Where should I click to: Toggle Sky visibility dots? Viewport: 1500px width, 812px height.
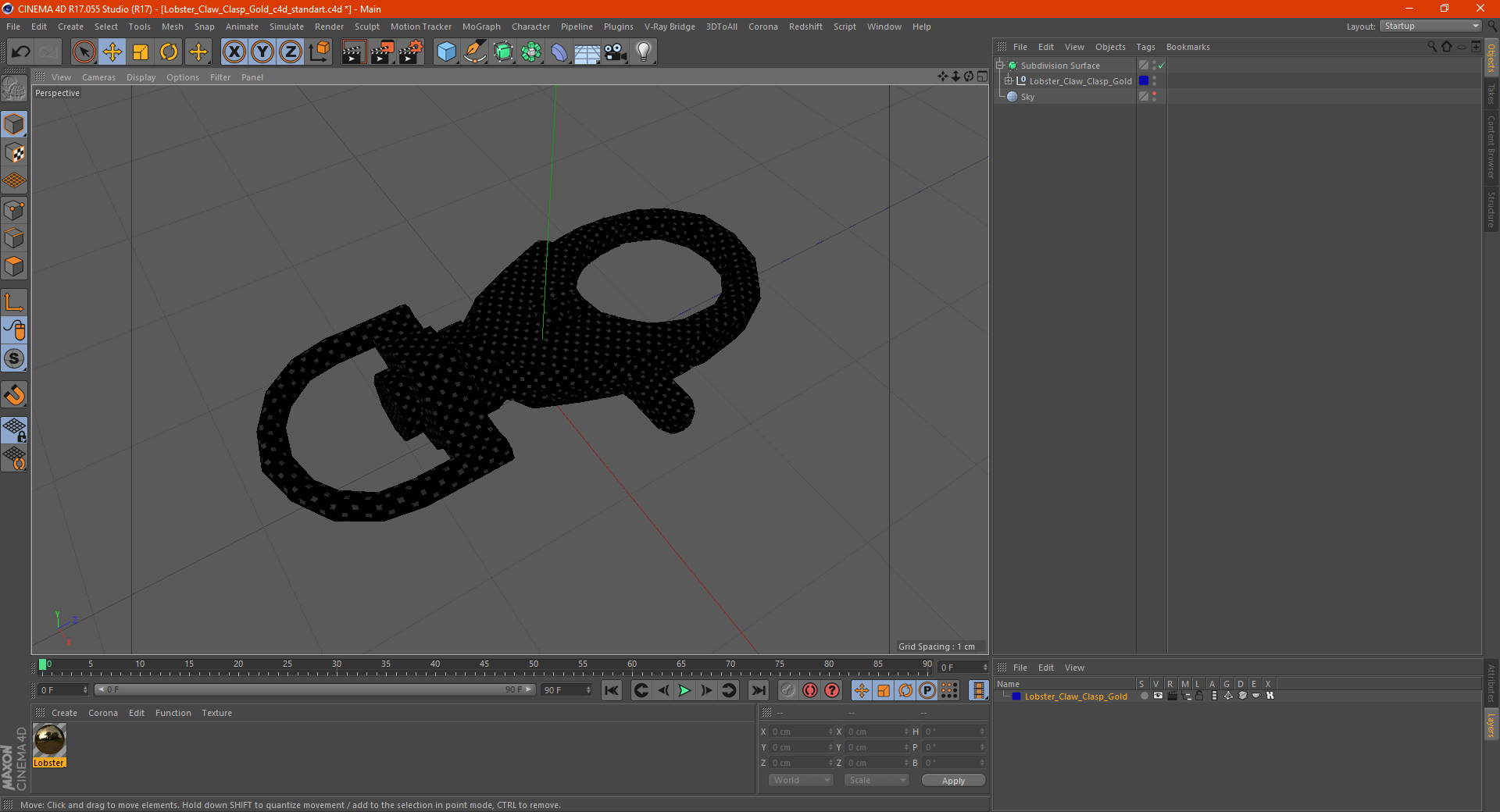(1154, 97)
